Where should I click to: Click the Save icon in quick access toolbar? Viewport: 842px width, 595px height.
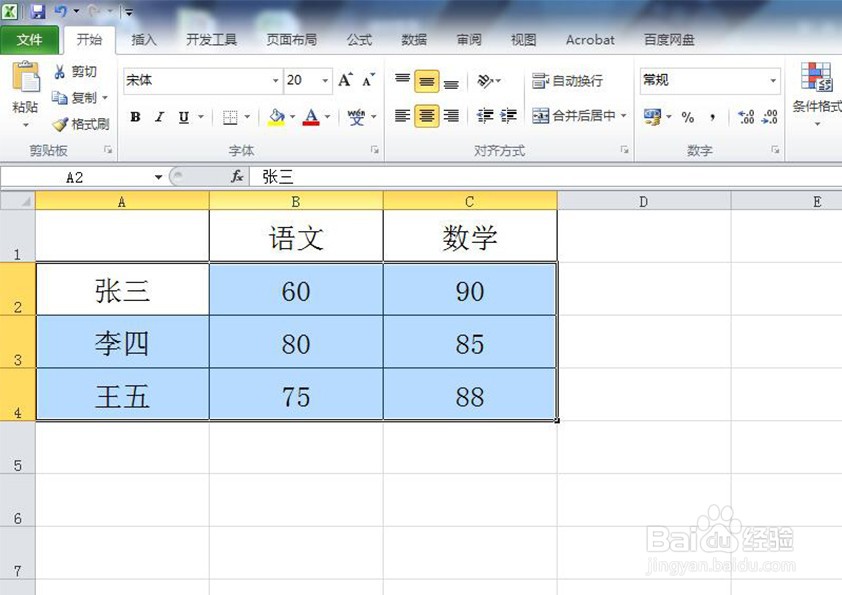[x=38, y=11]
